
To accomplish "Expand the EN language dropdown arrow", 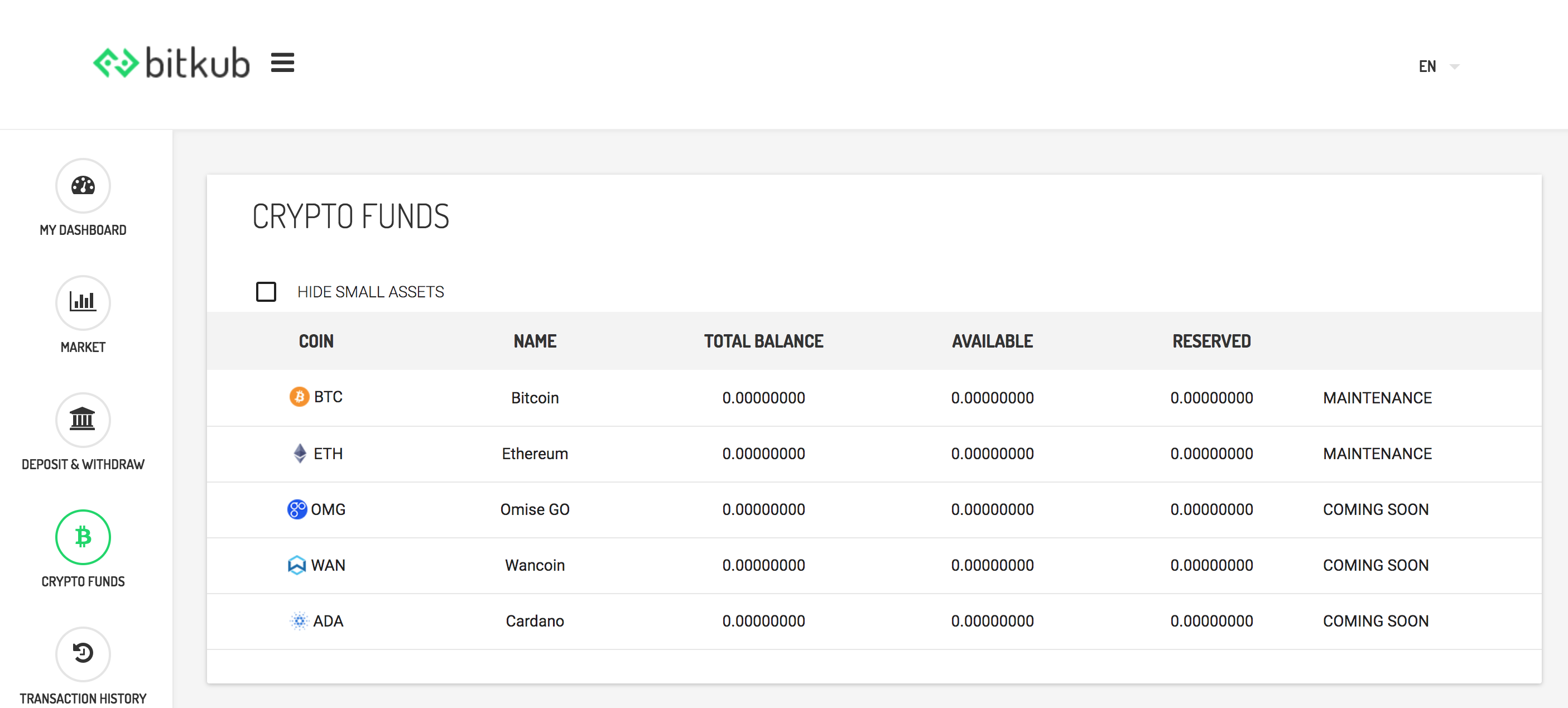I will [1455, 66].
